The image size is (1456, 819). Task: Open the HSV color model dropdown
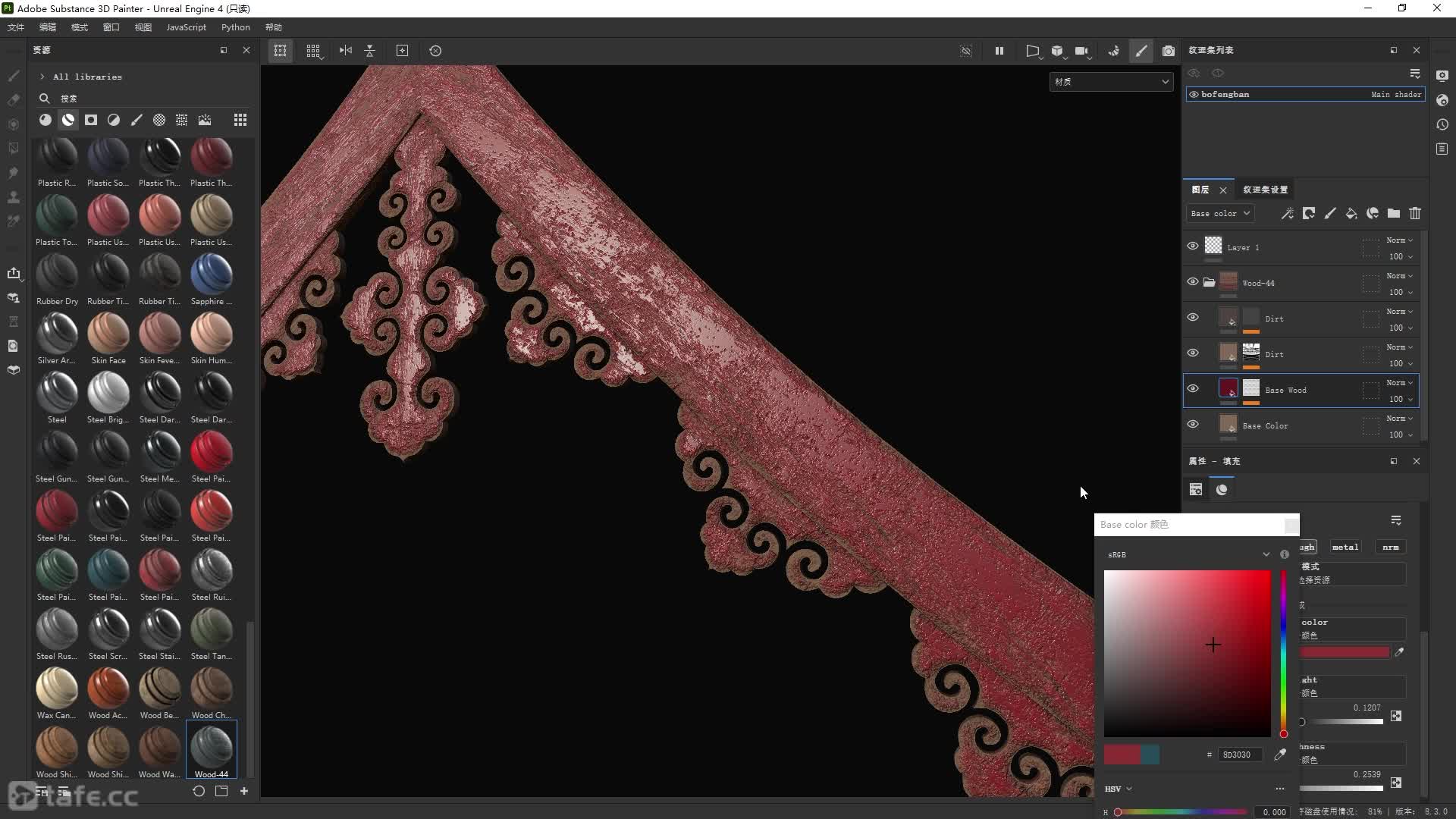tap(1119, 789)
